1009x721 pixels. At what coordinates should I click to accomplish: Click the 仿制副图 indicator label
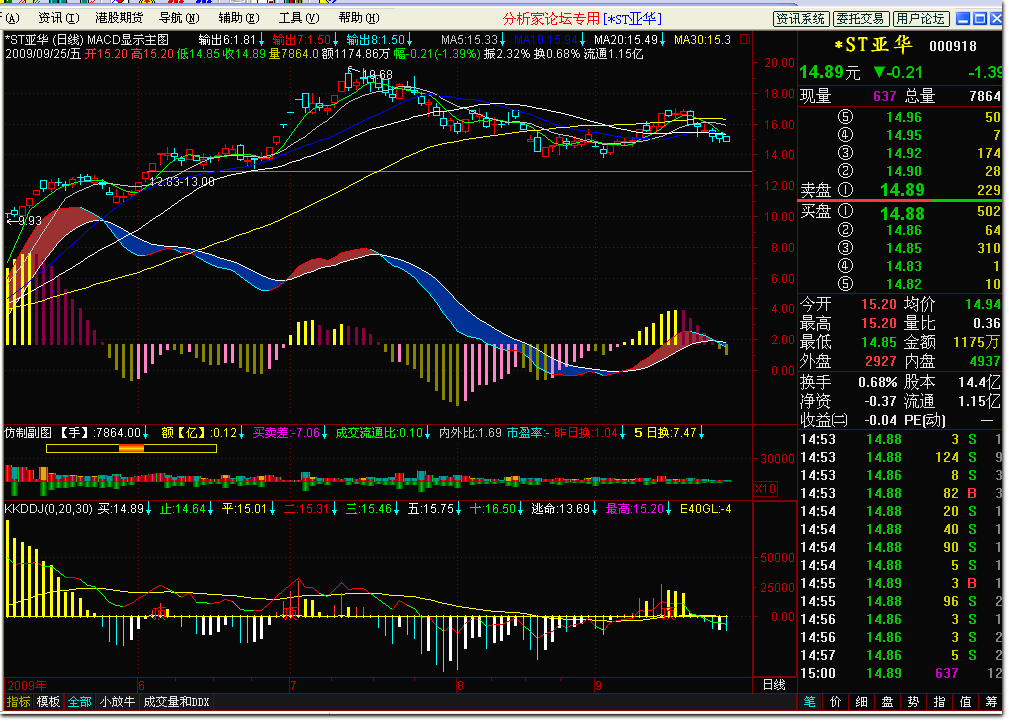(28, 433)
